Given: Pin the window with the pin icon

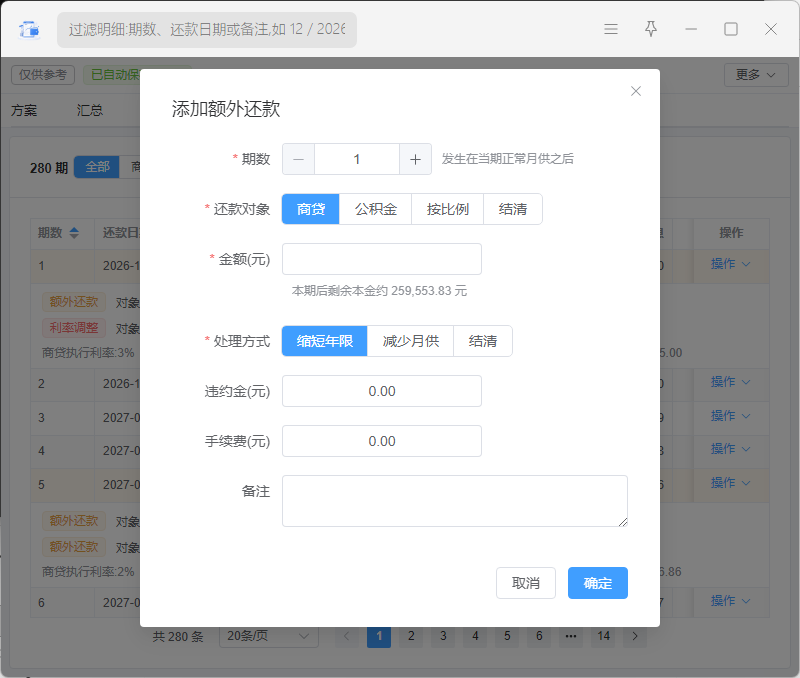Looking at the screenshot, I should (x=651, y=29).
